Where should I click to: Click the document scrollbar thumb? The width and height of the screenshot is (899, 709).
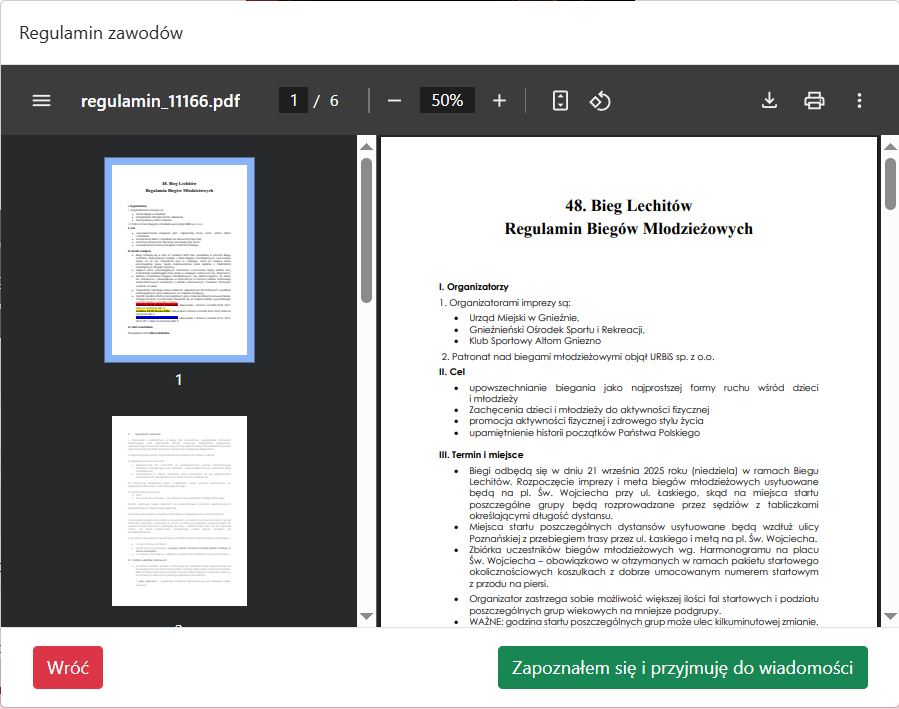click(890, 185)
